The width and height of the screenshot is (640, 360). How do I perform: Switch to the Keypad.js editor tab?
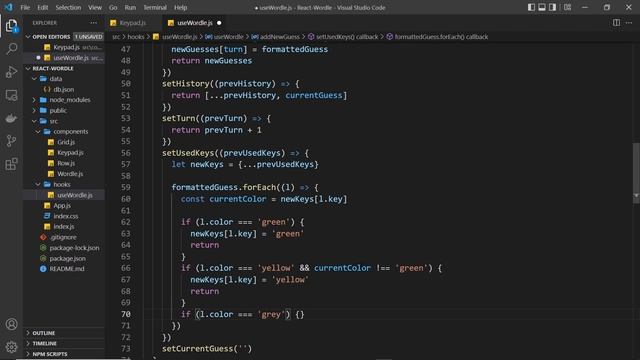(x=132, y=23)
